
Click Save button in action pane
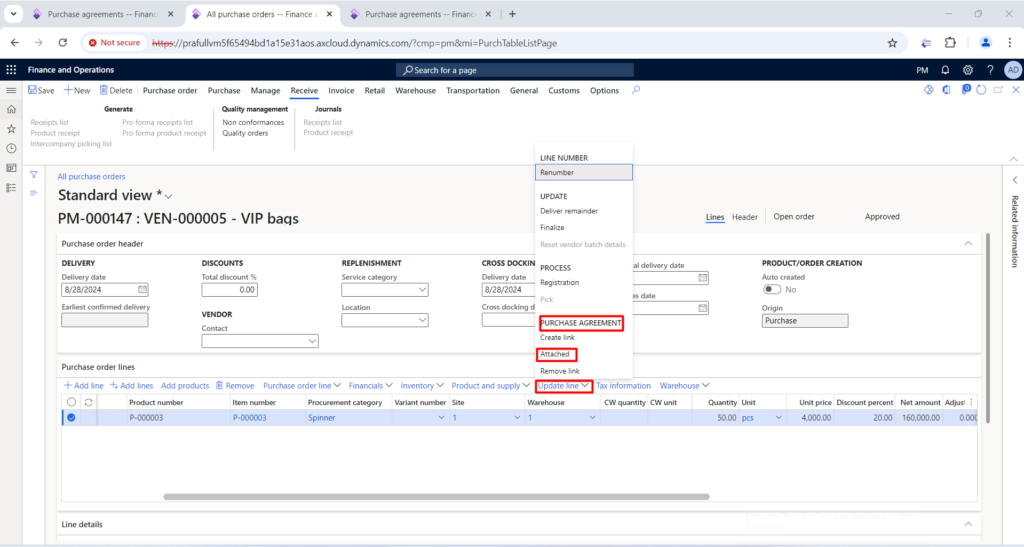[41, 91]
